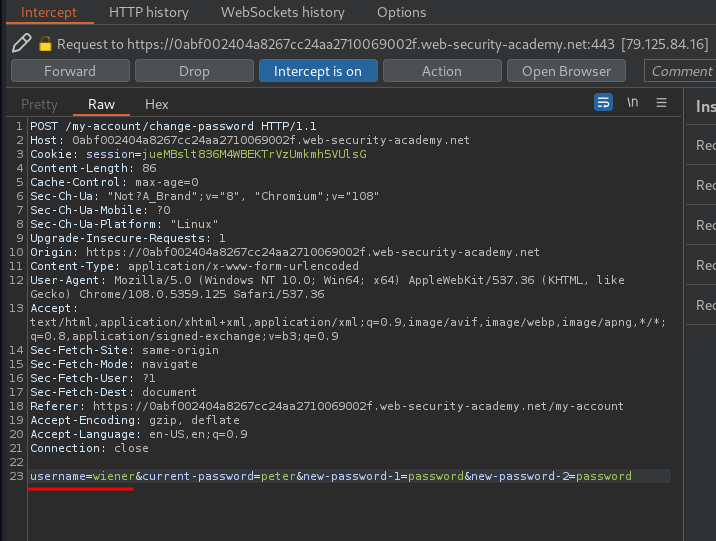The image size is (716, 541).
Task: Click the new-password-2 value password
Action: 604,476
